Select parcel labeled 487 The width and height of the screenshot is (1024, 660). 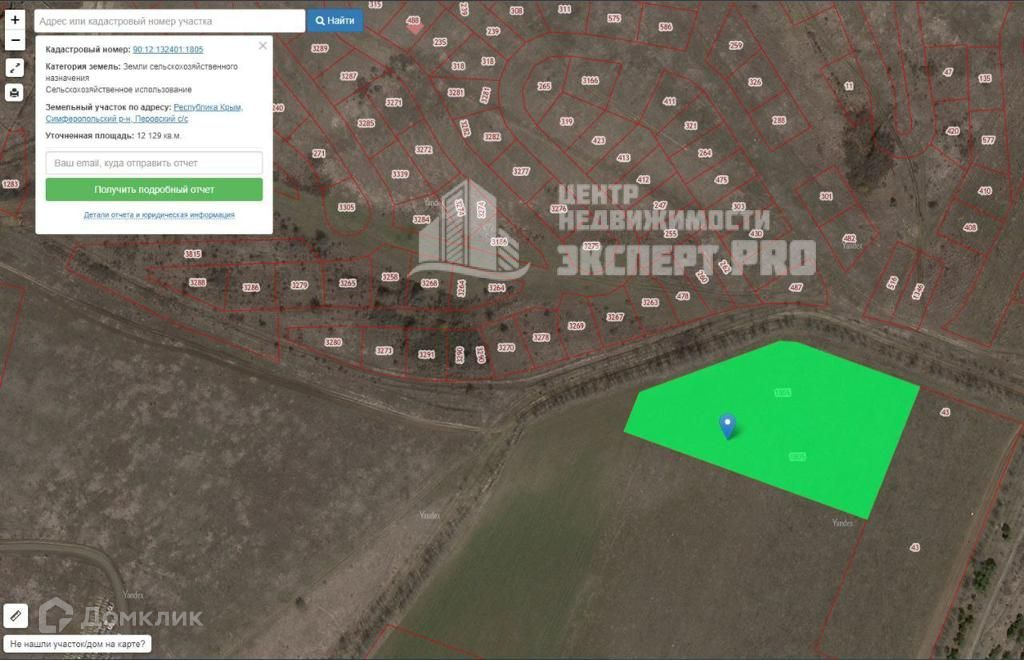point(795,287)
